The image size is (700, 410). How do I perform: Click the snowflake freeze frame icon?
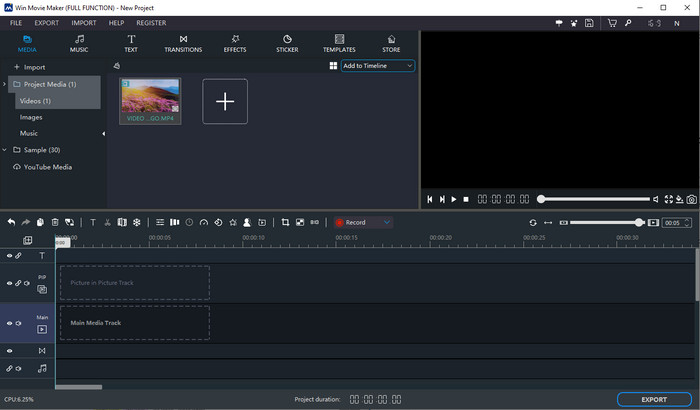(x=137, y=222)
